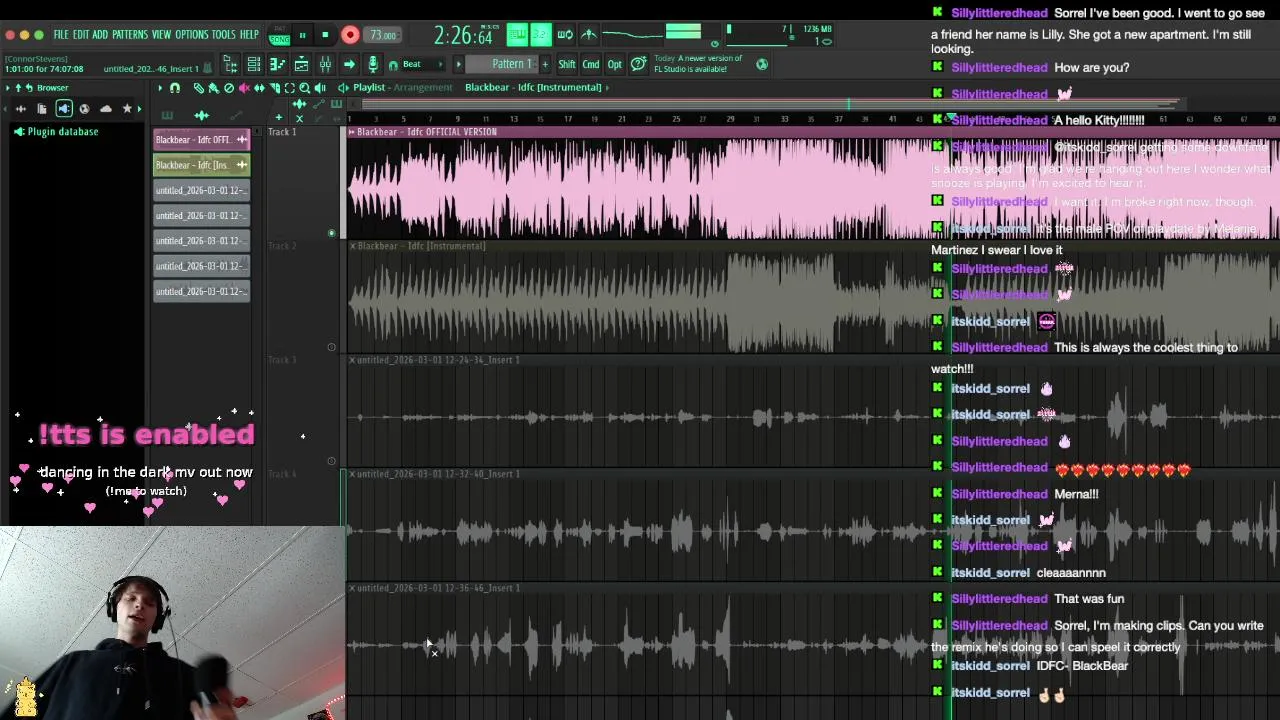Expand arrow after Blackbear - Idfc [Instrumental] title
Viewport: 1280px width, 720px height.
pos(608,87)
